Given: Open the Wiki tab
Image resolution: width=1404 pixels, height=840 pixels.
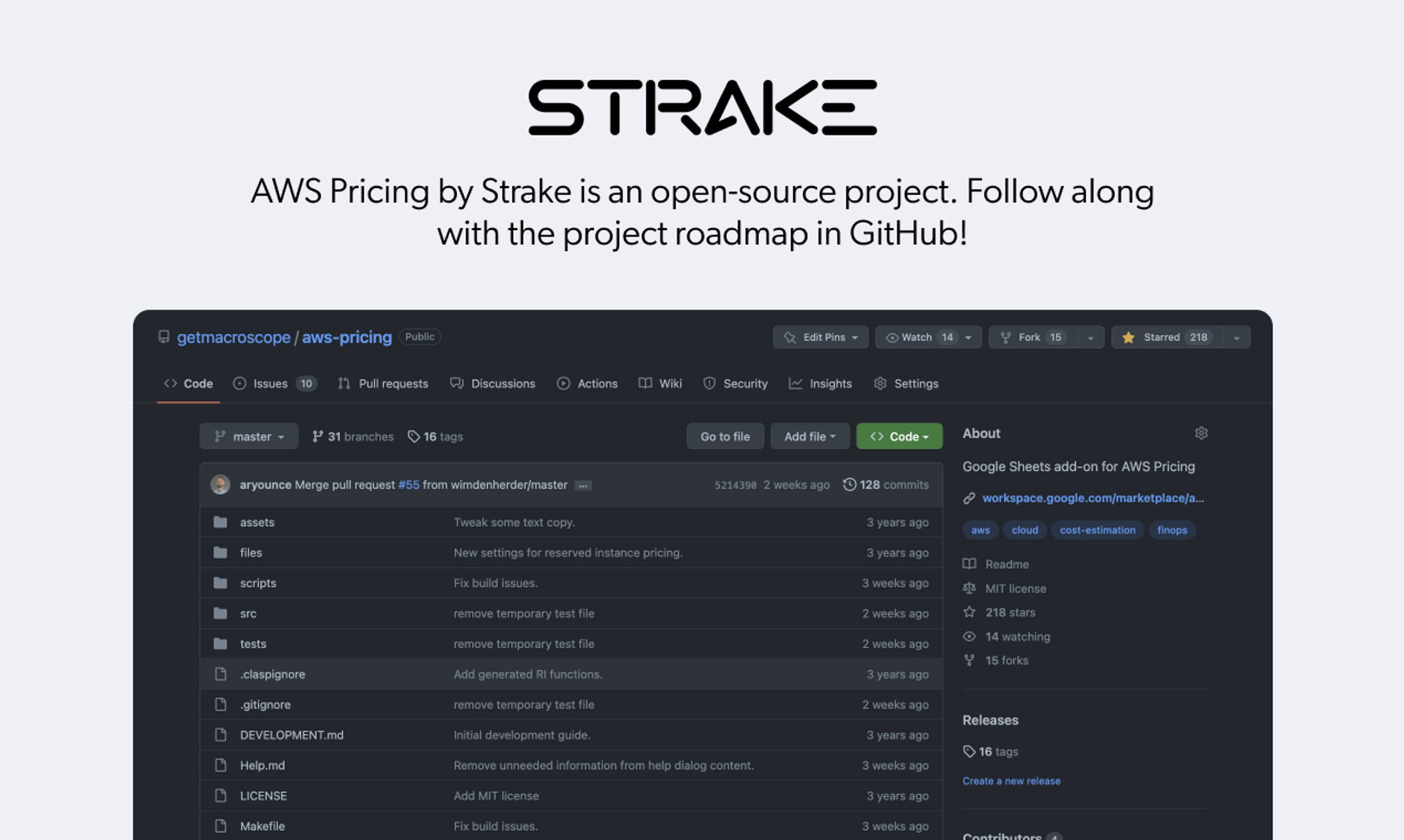Looking at the screenshot, I should pyautogui.click(x=661, y=384).
